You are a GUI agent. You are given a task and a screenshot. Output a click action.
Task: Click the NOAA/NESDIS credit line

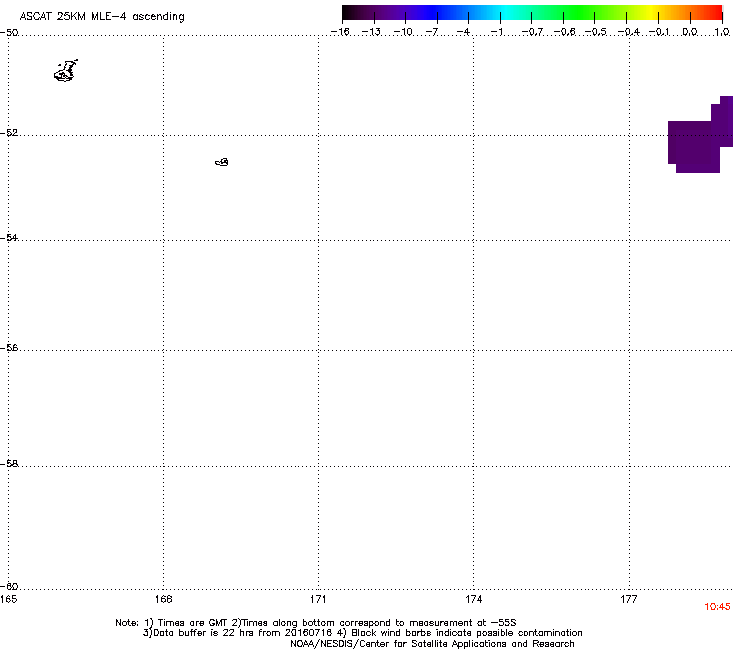tap(432, 644)
